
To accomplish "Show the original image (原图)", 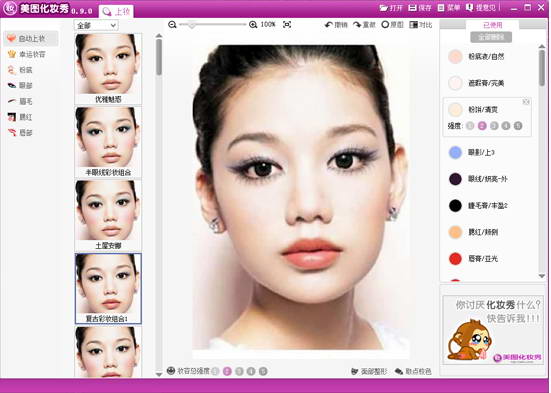I will point(393,25).
